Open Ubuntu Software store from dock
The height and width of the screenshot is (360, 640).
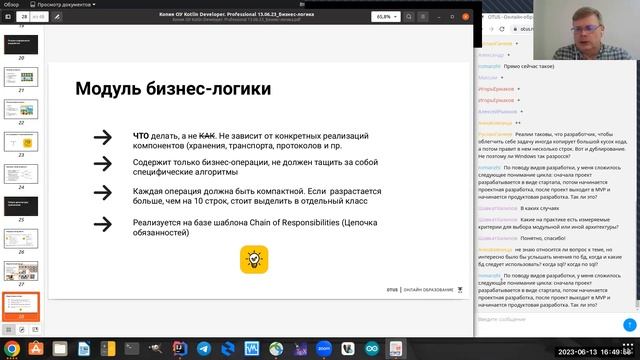36,349
